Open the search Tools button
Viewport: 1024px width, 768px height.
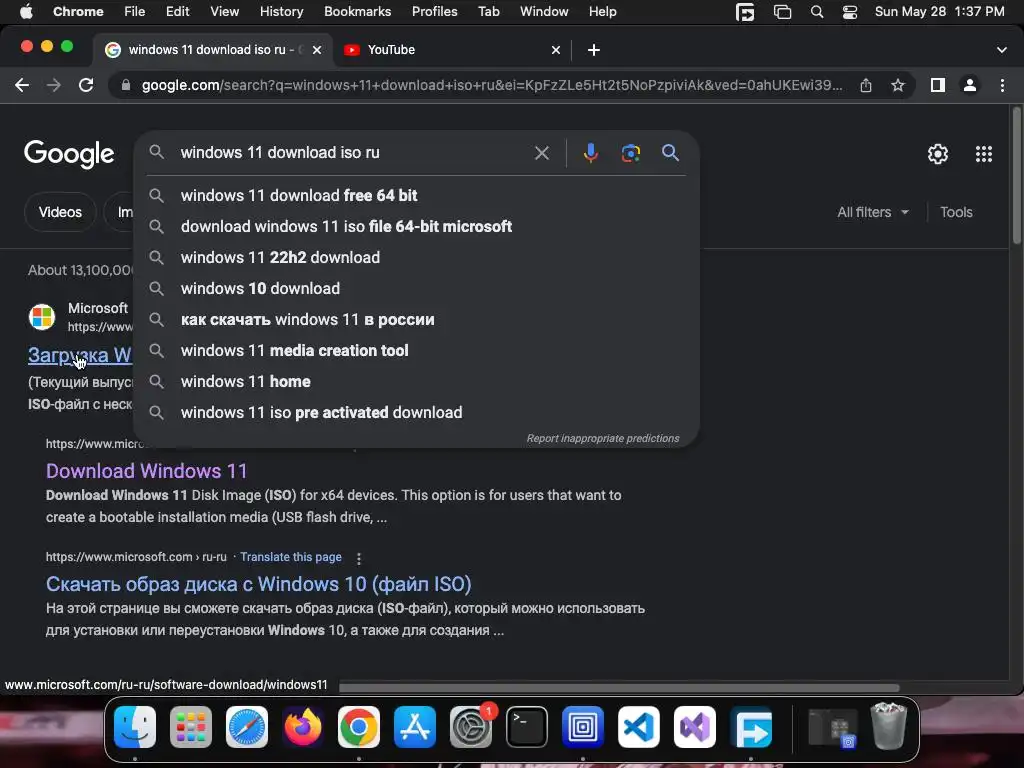pyautogui.click(x=956, y=212)
